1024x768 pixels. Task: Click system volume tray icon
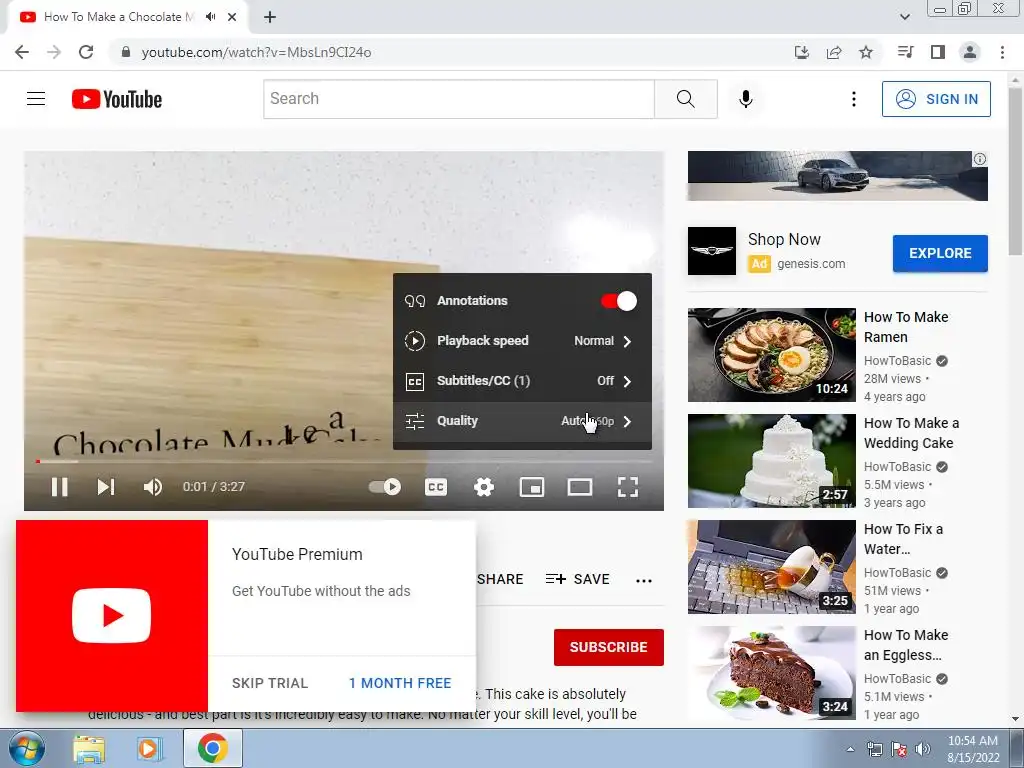click(x=923, y=749)
